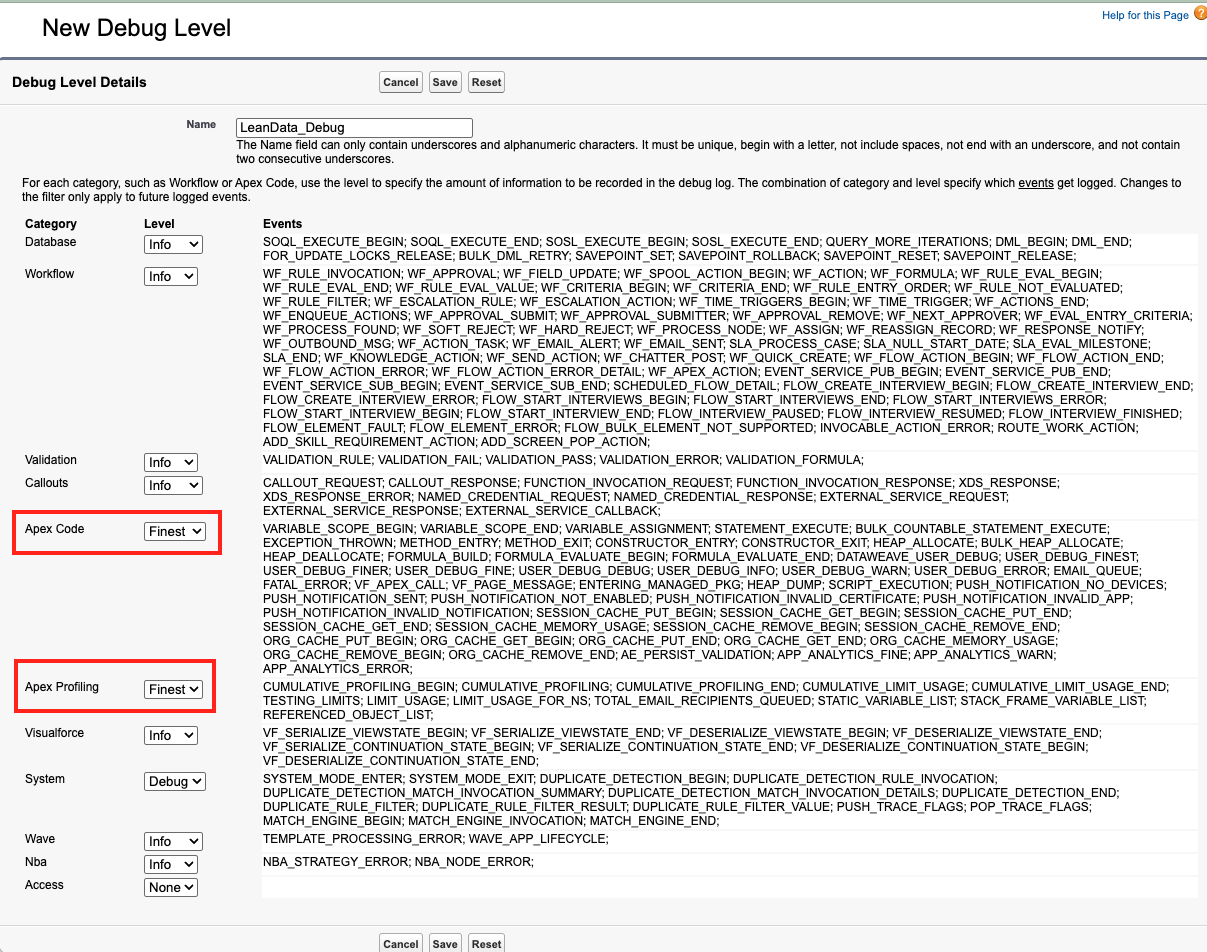Image resolution: width=1207 pixels, height=952 pixels.
Task: Open System level dropdown
Action: click(175, 781)
